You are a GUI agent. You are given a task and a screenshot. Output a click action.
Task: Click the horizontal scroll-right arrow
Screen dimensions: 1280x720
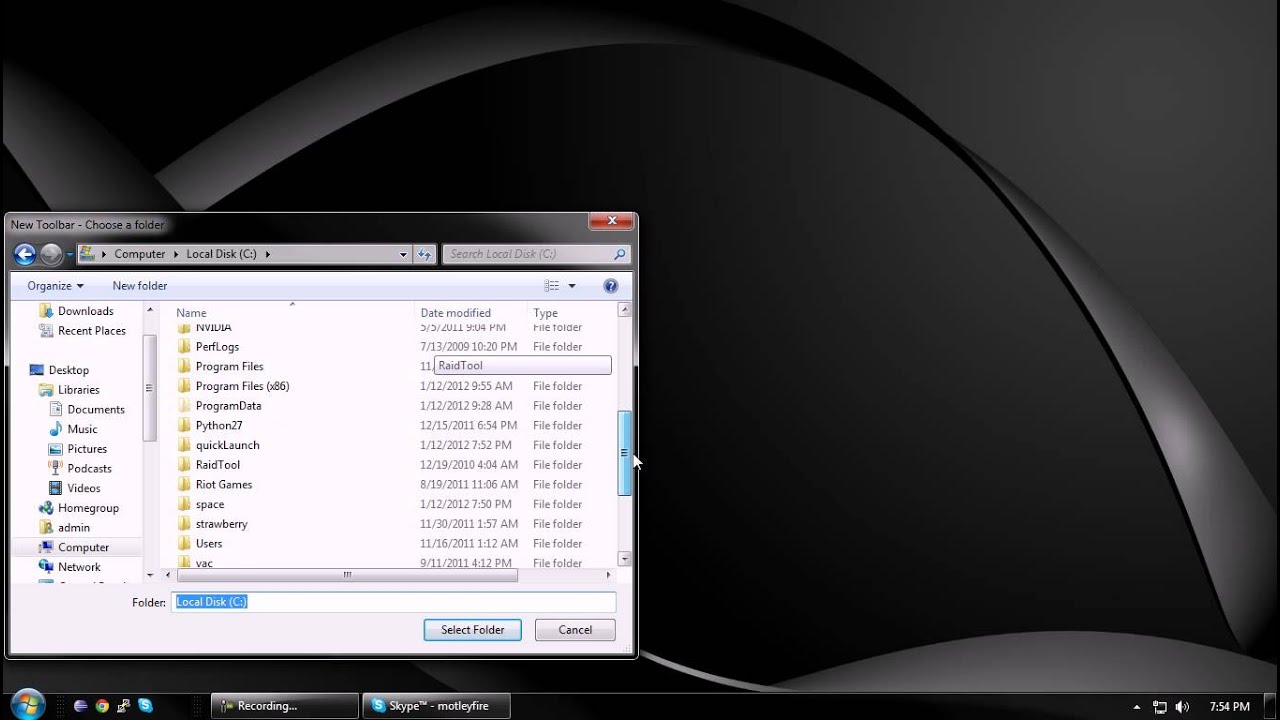point(608,575)
